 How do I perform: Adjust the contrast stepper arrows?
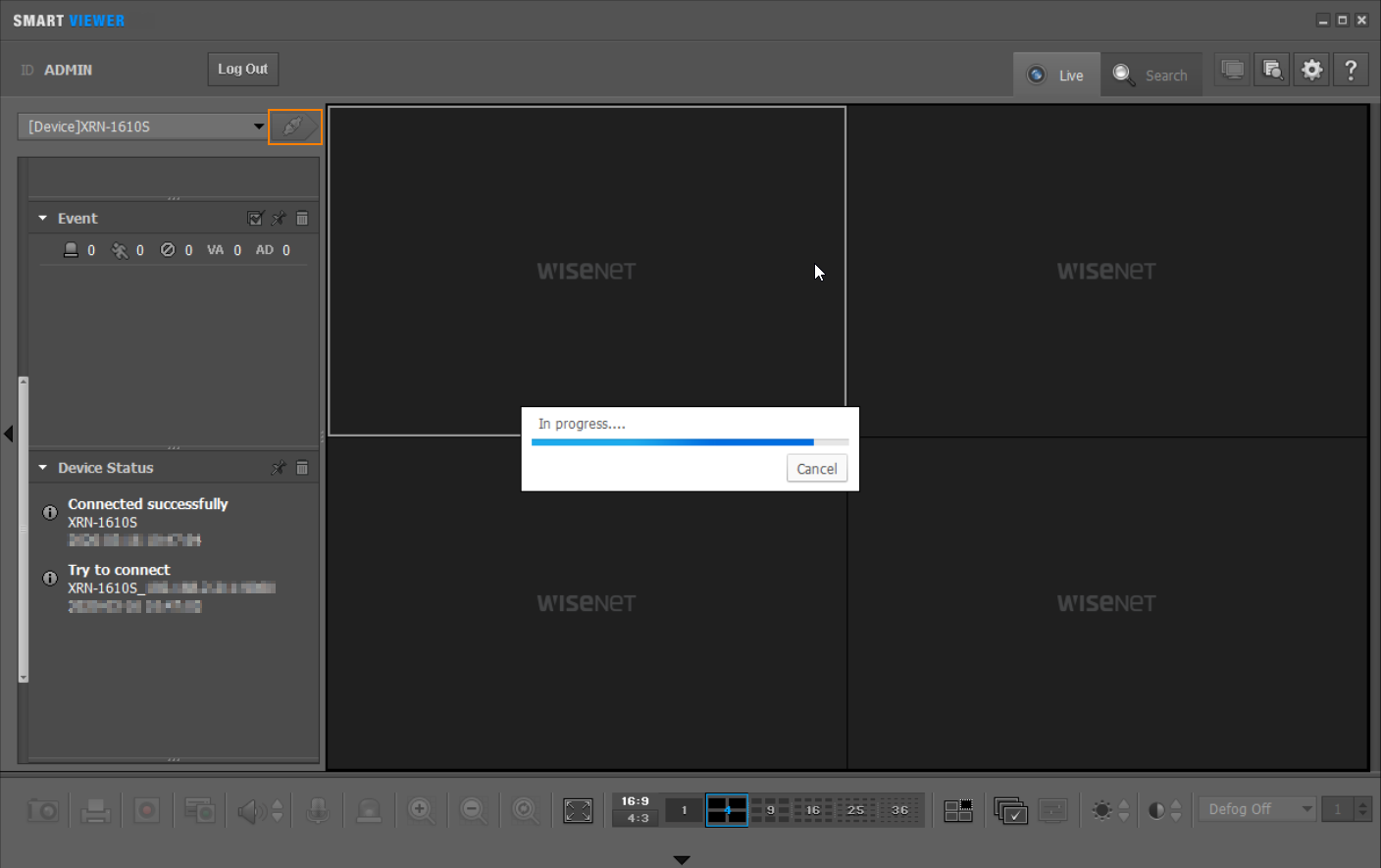[1176, 810]
